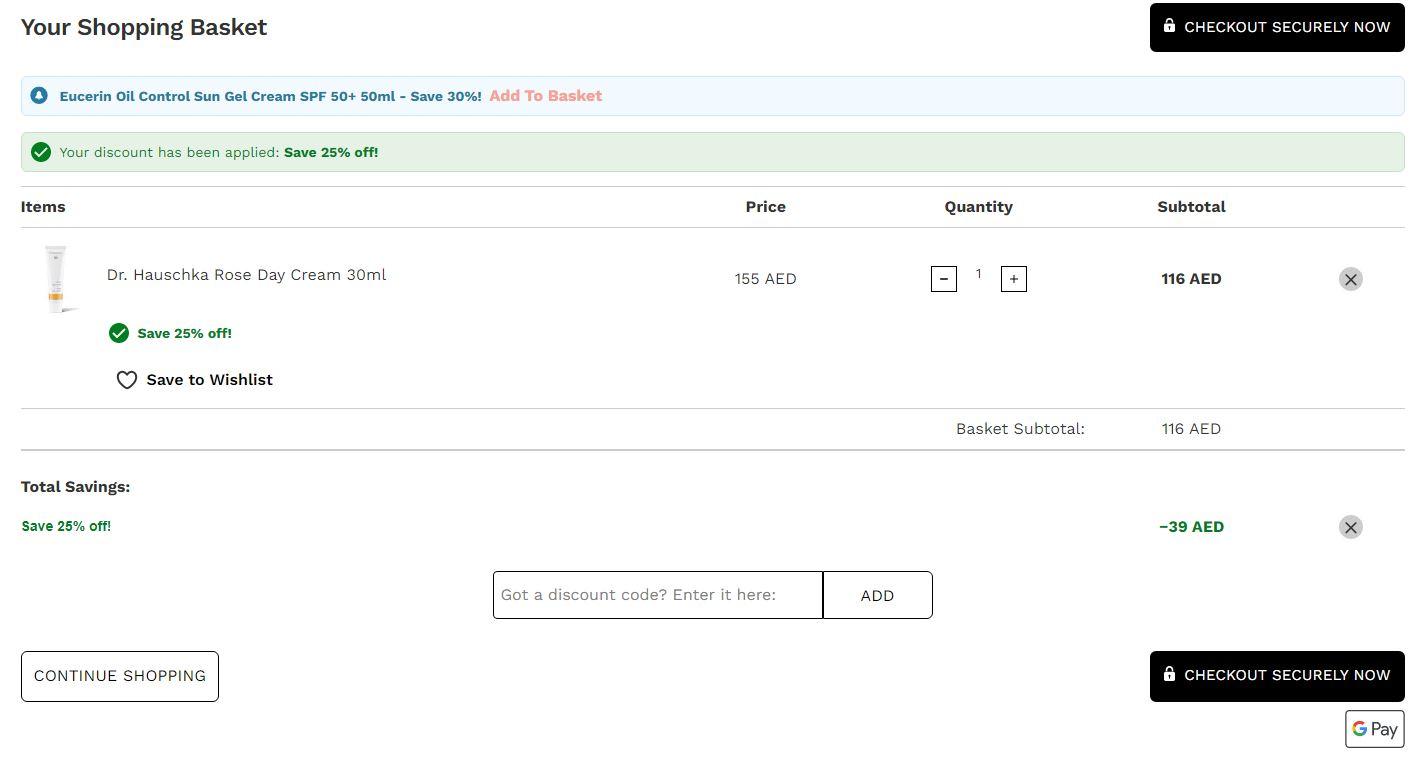Click the bold Save 25% off! in the green banner
Screen dimensions: 1421x774
coord(331,152)
